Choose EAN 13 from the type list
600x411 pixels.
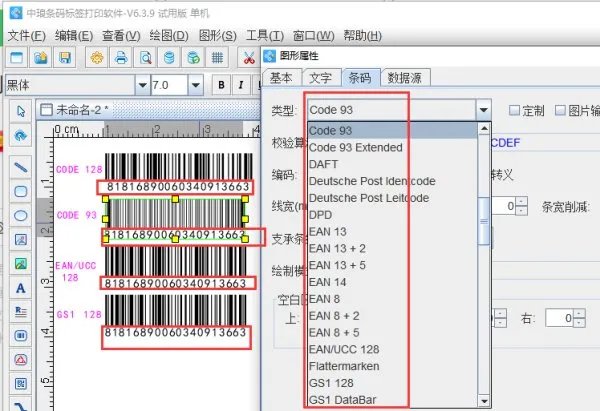pyautogui.click(x=328, y=231)
